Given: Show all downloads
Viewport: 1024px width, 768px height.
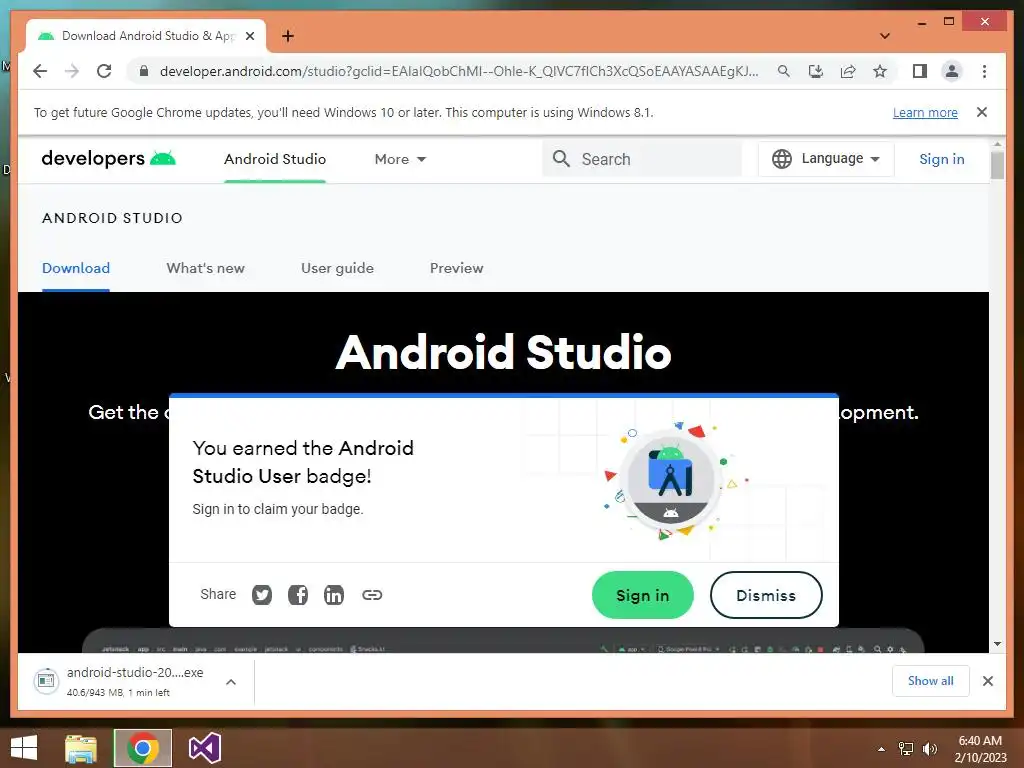Looking at the screenshot, I should [930, 681].
